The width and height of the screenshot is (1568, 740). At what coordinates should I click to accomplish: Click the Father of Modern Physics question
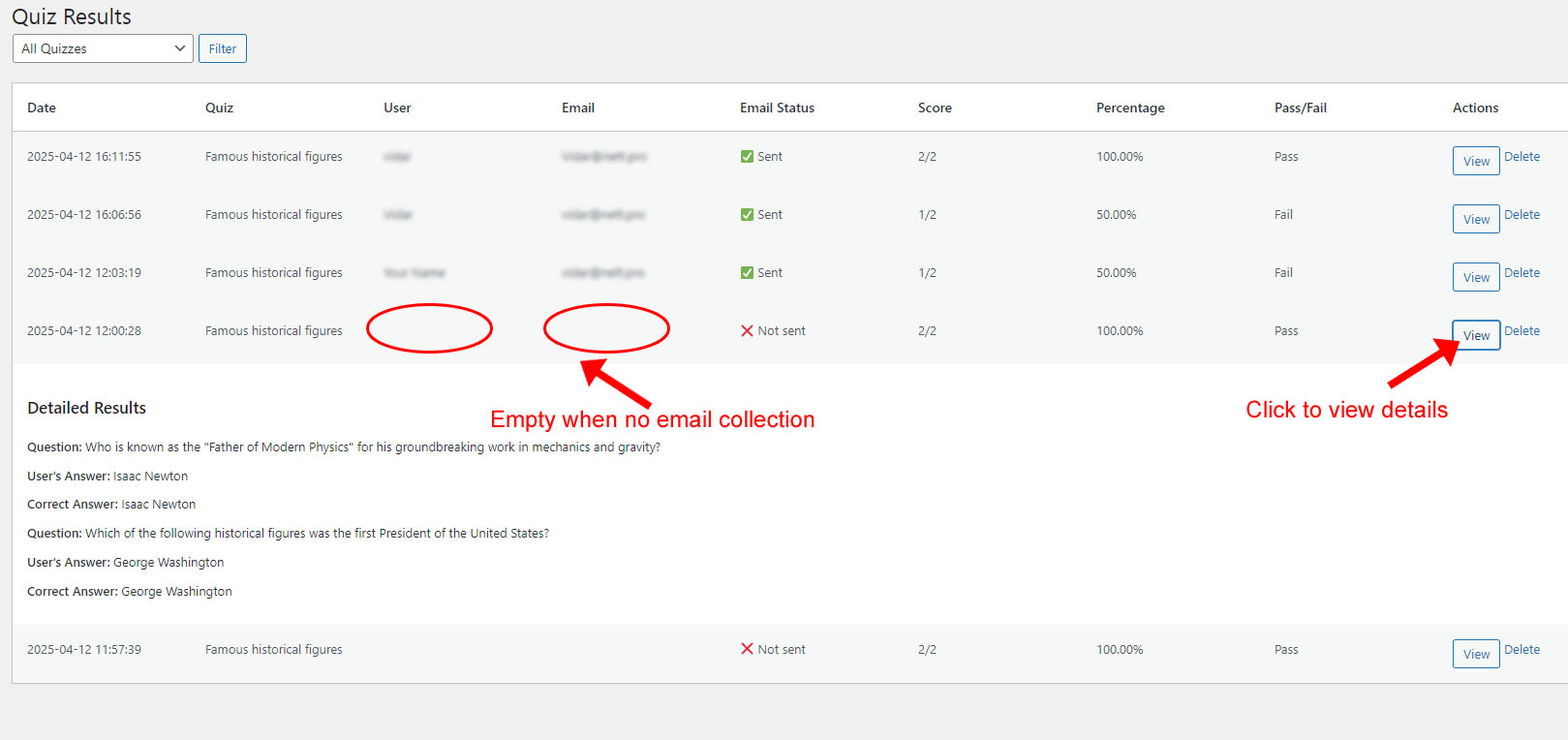(x=344, y=447)
